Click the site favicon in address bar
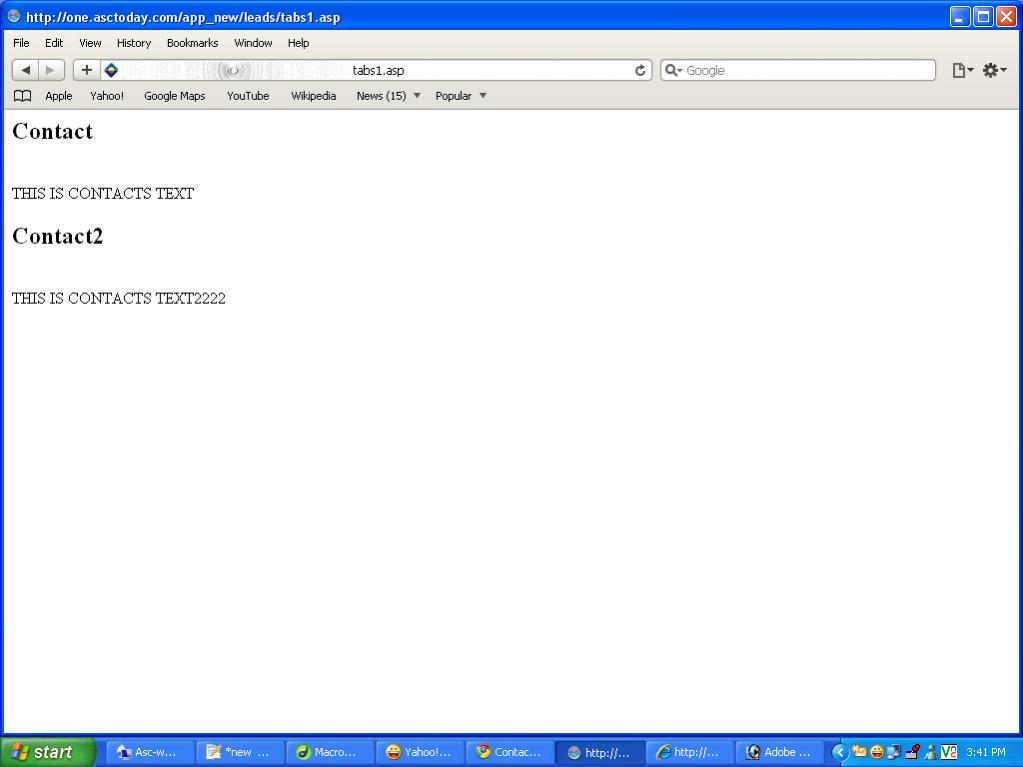 pos(111,70)
